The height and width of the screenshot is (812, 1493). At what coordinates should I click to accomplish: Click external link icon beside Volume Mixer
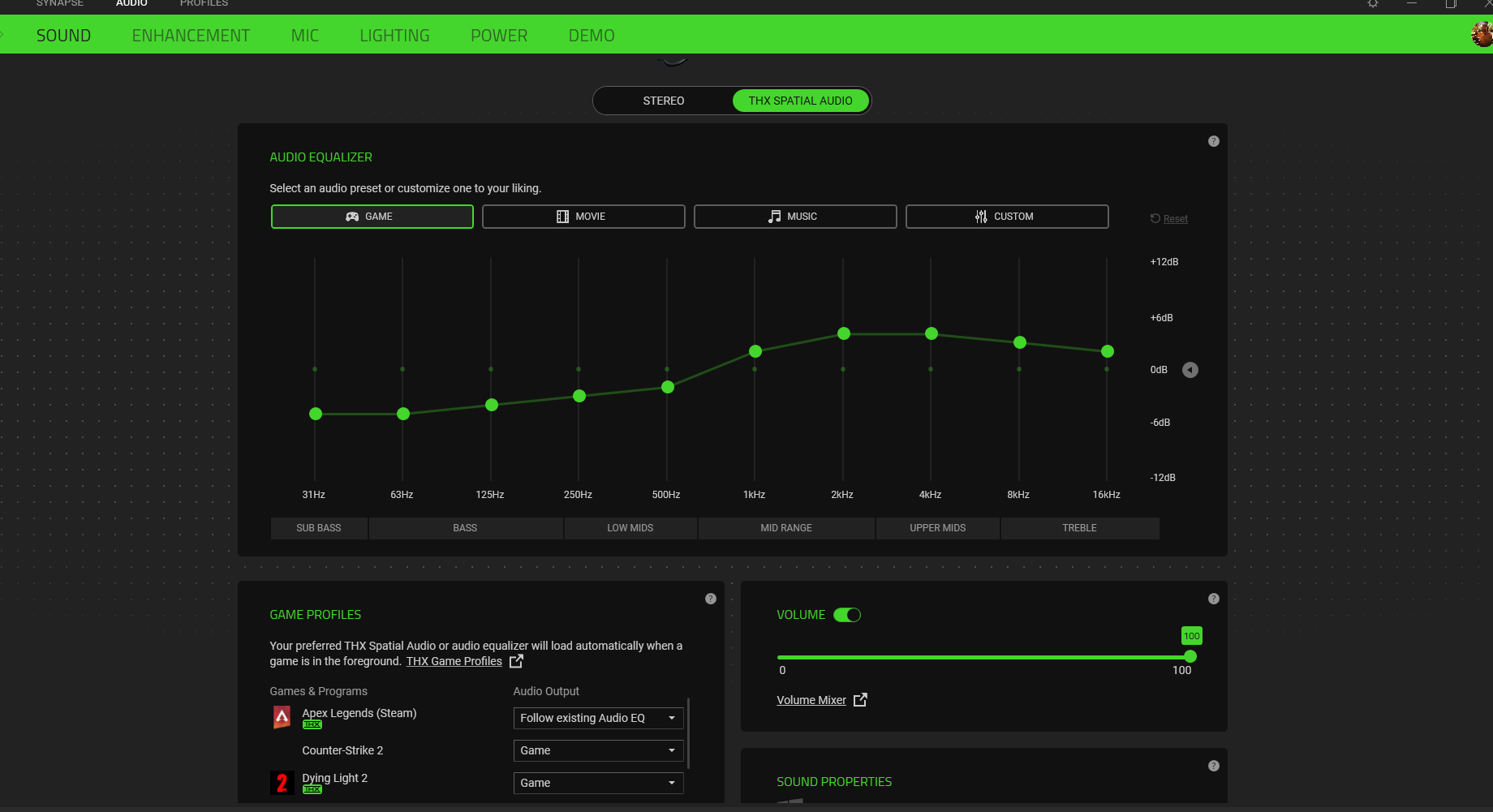coord(860,699)
